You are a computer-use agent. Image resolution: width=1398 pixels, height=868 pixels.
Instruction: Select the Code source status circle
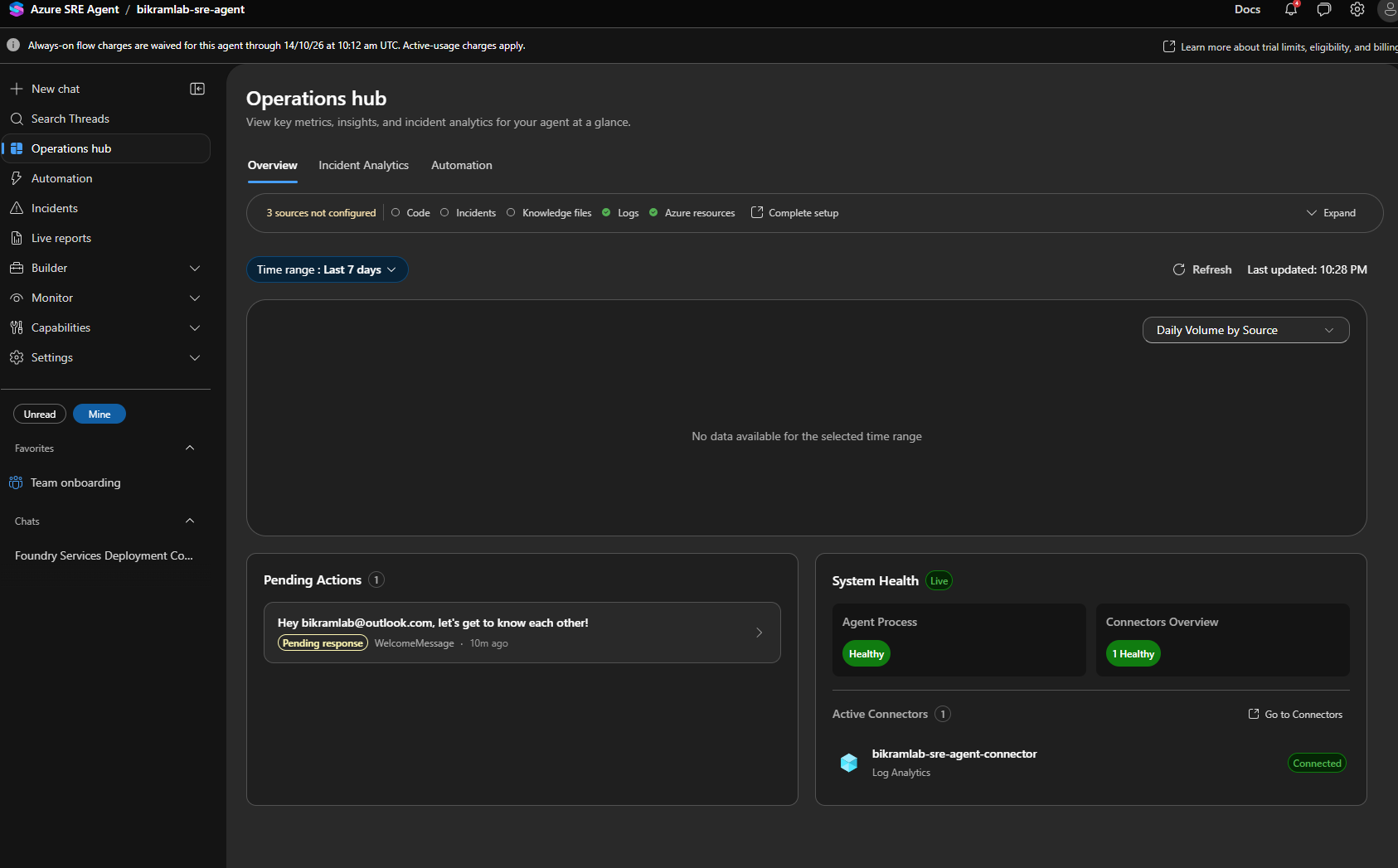pos(396,212)
